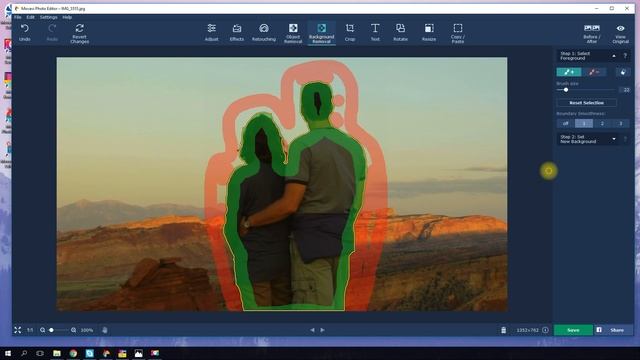Open the Help menu
The height and width of the screenshot is (360, 640).
(x=67, y=17)
